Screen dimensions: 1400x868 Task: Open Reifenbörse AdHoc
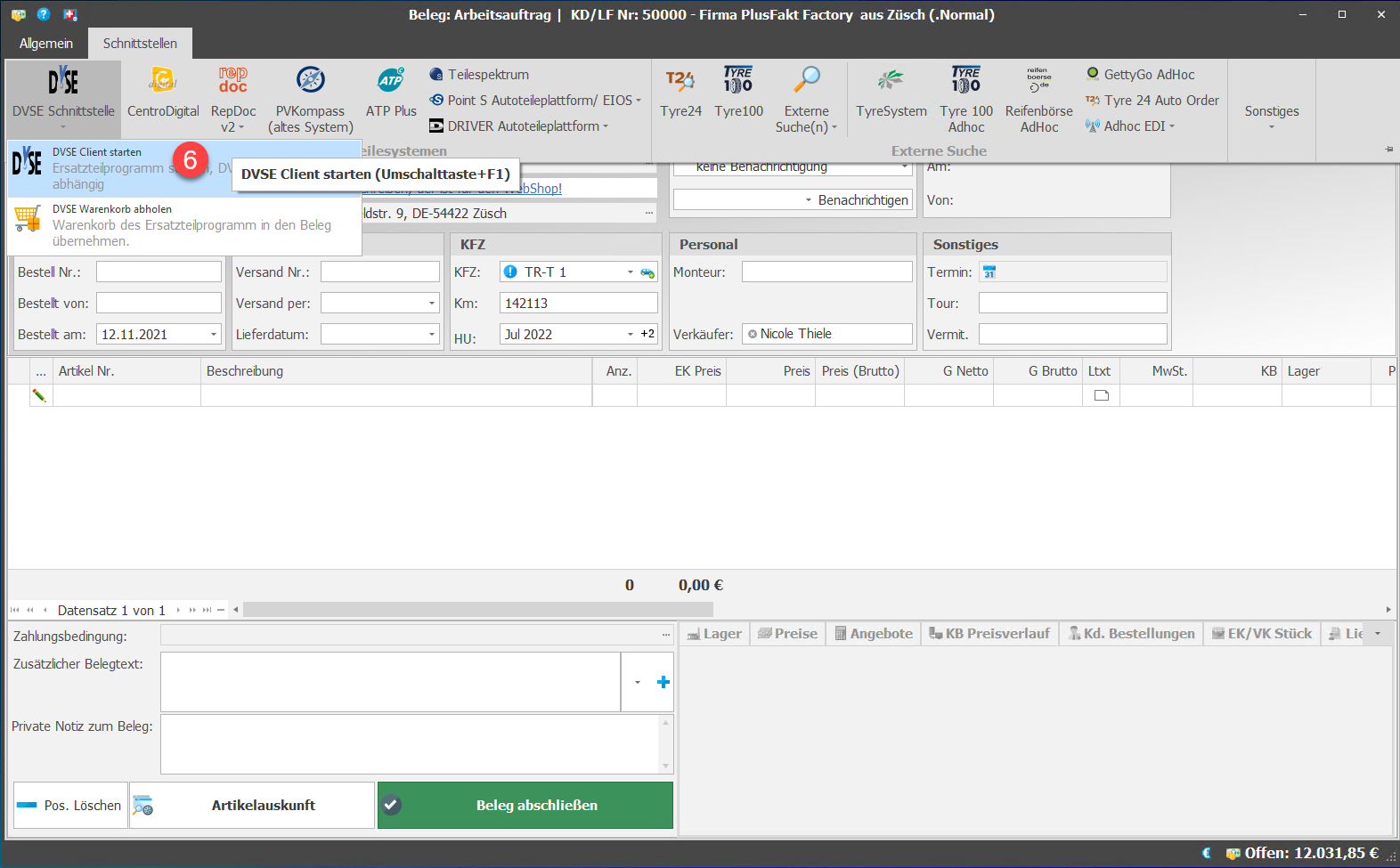click(1039, 98)
